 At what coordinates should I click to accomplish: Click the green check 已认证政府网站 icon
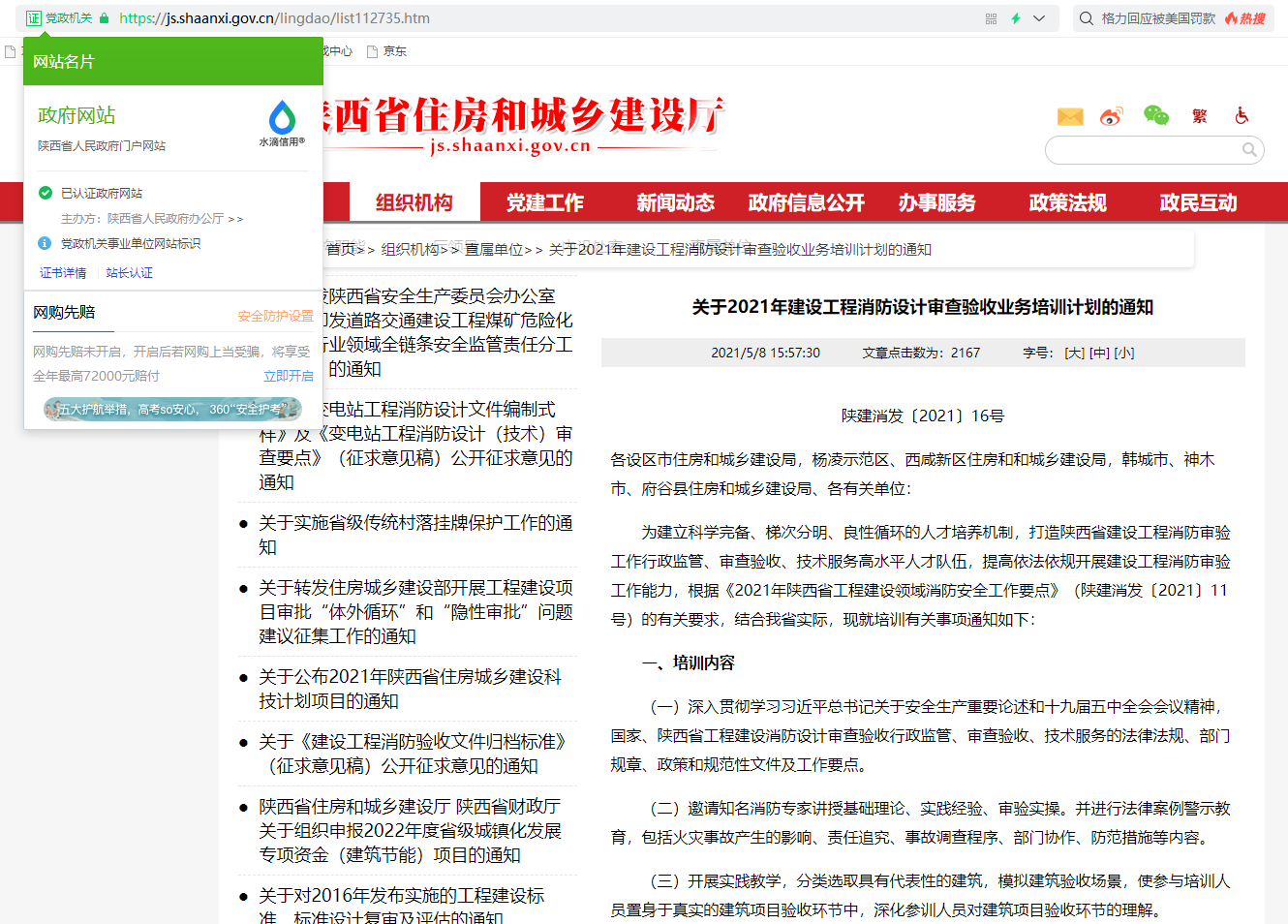[45, 193]
